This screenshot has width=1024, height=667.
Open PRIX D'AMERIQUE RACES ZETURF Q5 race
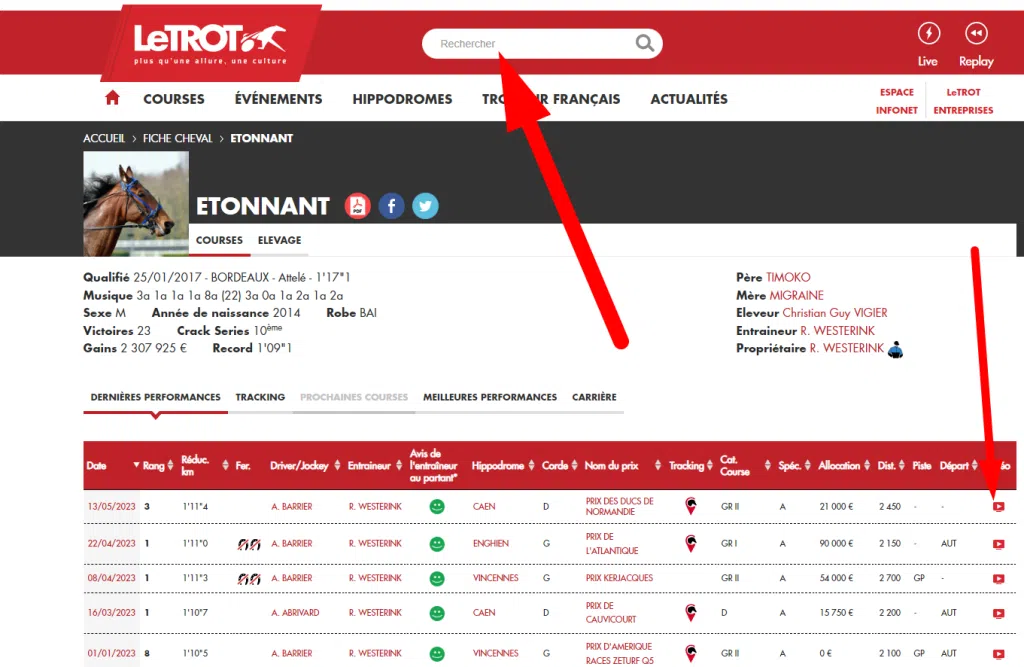point(619,653)
